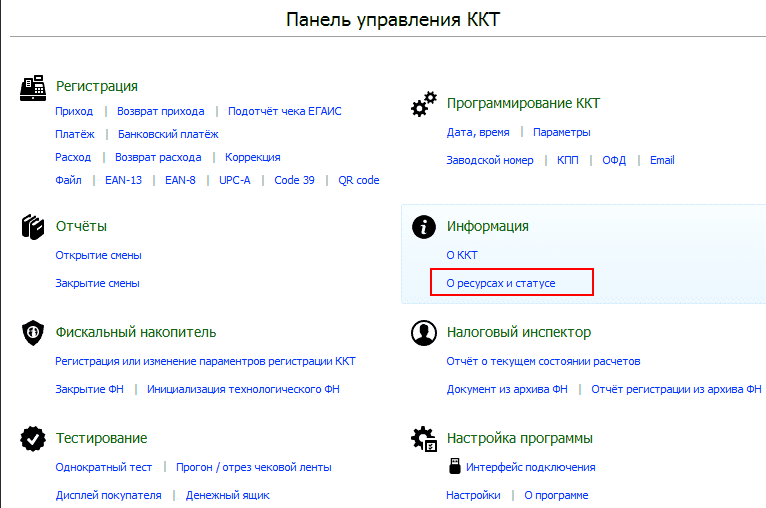Click Закрытие смены
This screenshot has width=766, height=508.
click(x=97, y=283)
